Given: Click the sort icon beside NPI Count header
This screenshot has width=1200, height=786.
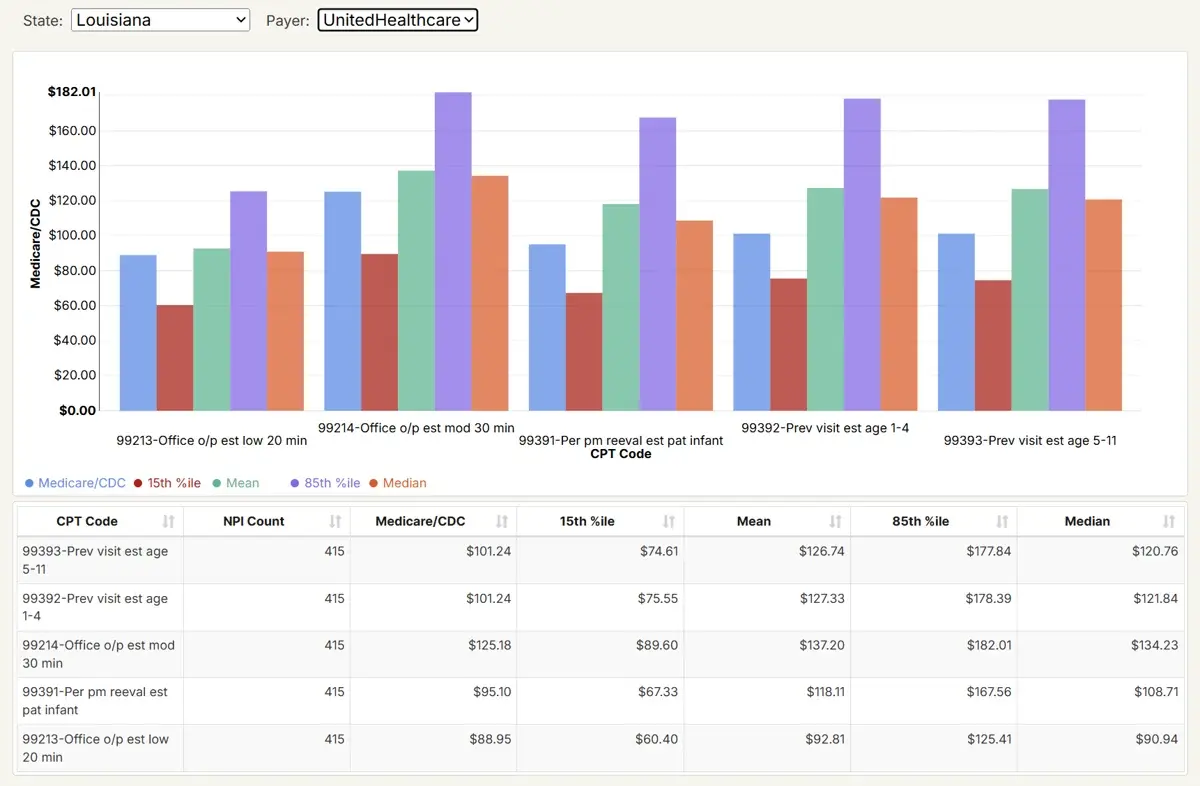Looking at the screenshot, I should click(334, 521).
